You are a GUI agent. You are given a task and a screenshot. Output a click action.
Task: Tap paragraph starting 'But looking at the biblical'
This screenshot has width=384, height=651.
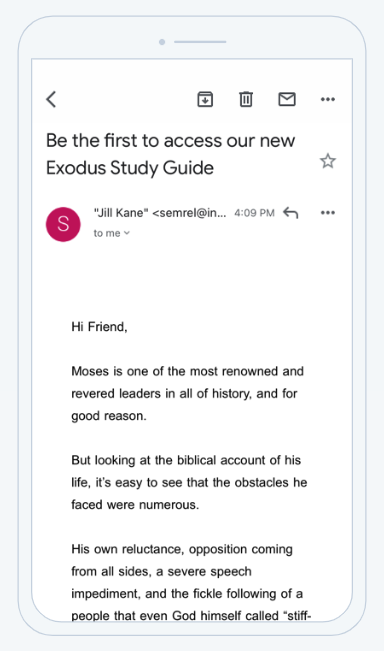[189, 482]
